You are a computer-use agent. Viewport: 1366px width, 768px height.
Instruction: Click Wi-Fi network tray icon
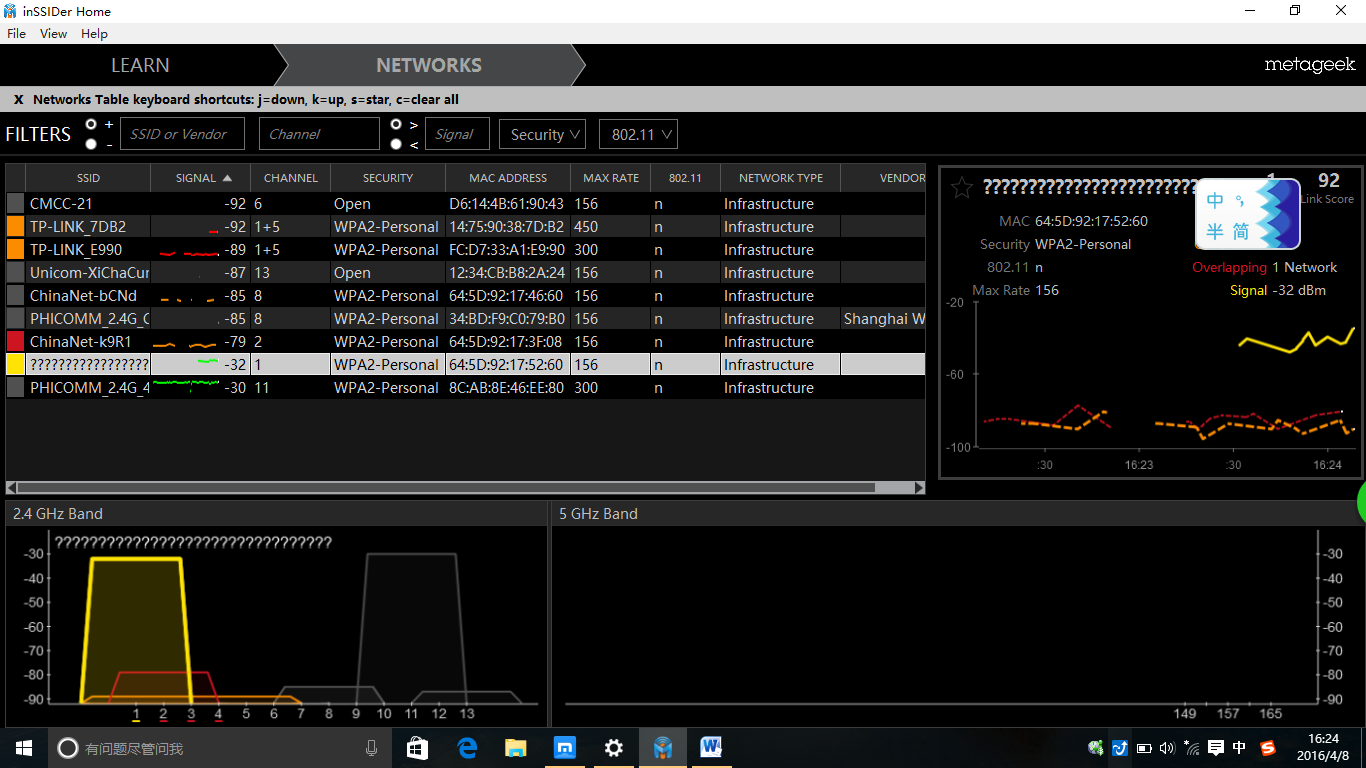(x=1191, y=748)
